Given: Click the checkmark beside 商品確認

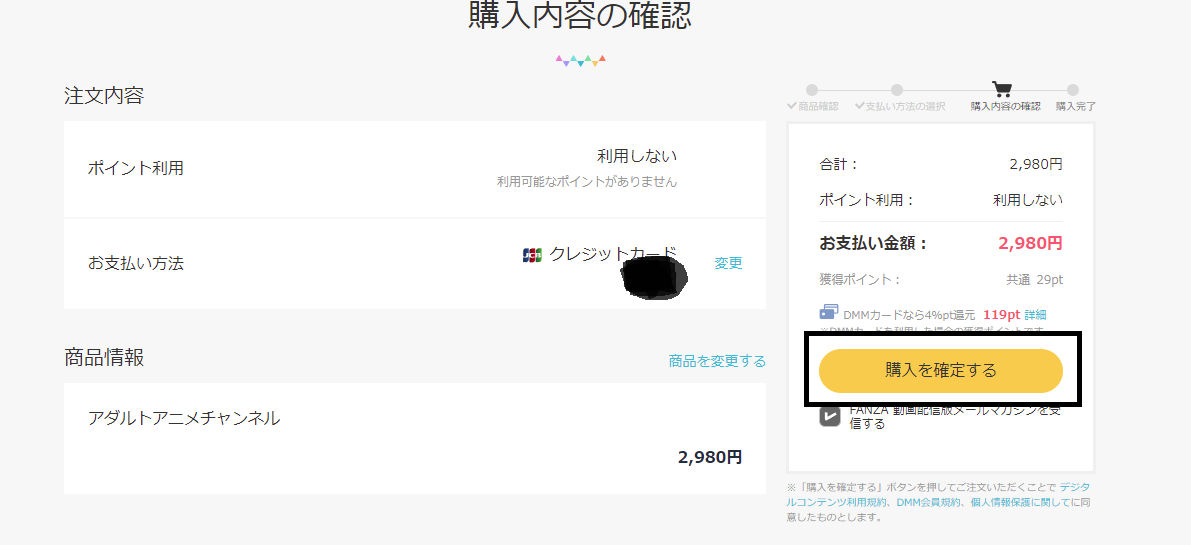Looking at the screenshot, I should tap(792, 106).
